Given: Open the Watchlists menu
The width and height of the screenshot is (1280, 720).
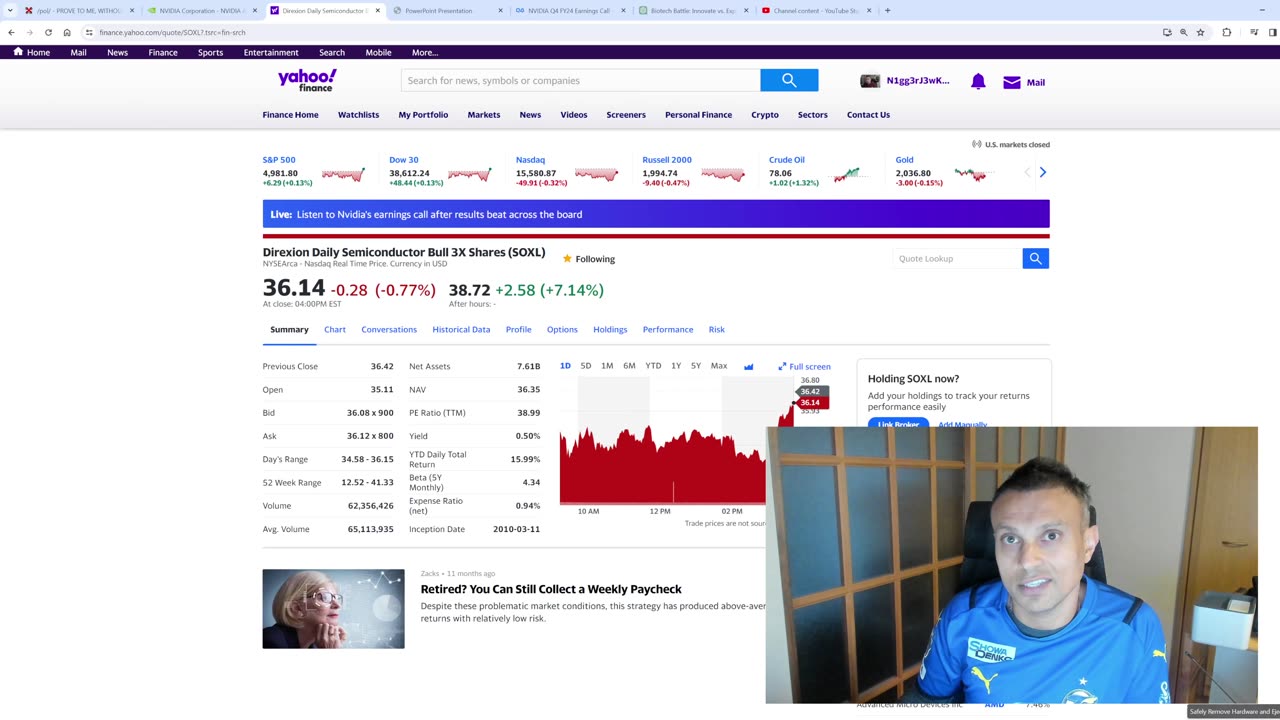Looking at the screenshot, I should coord(358,114).
